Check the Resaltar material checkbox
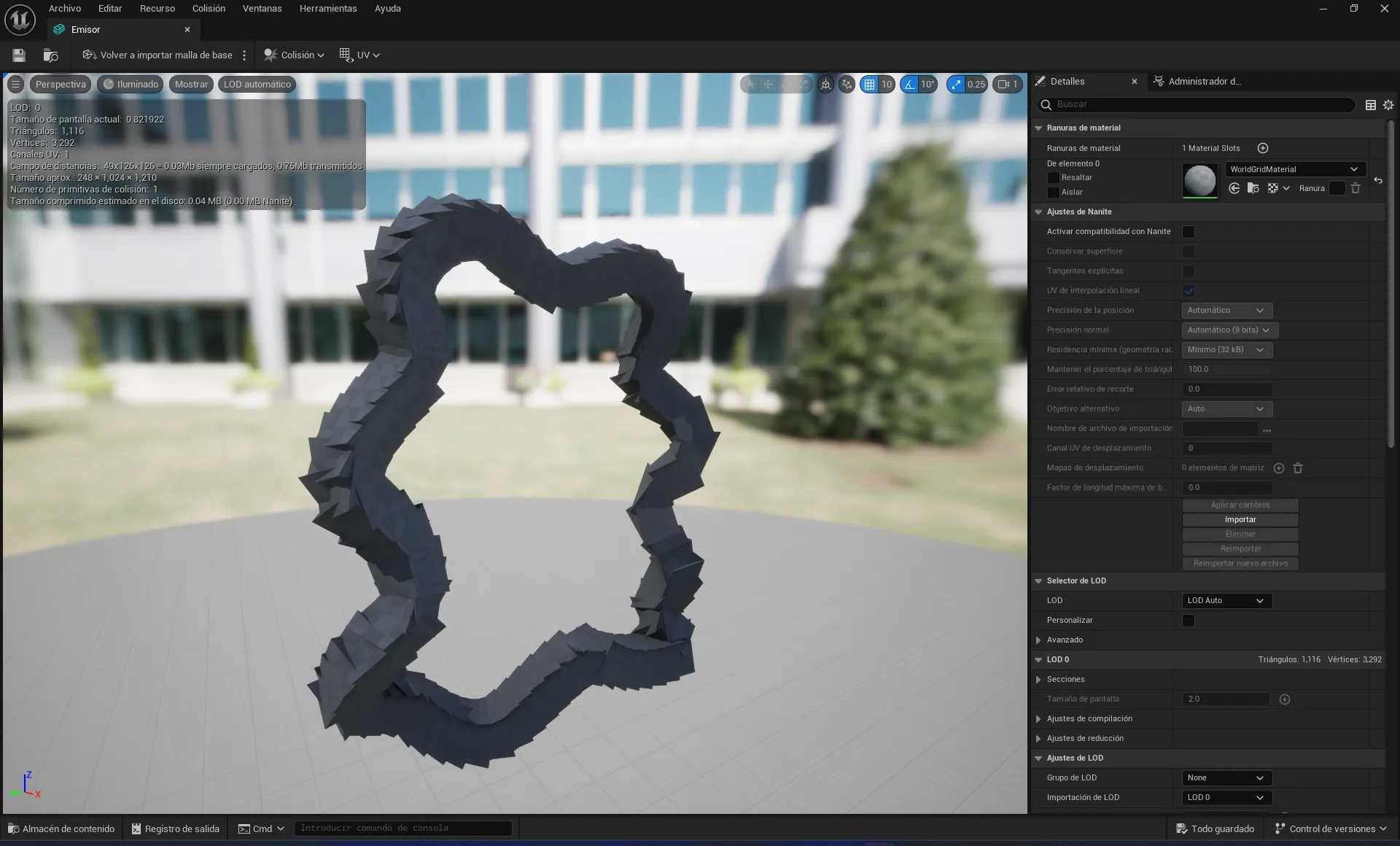This screenshot has width=1400, height=846. coord(1053,178)
